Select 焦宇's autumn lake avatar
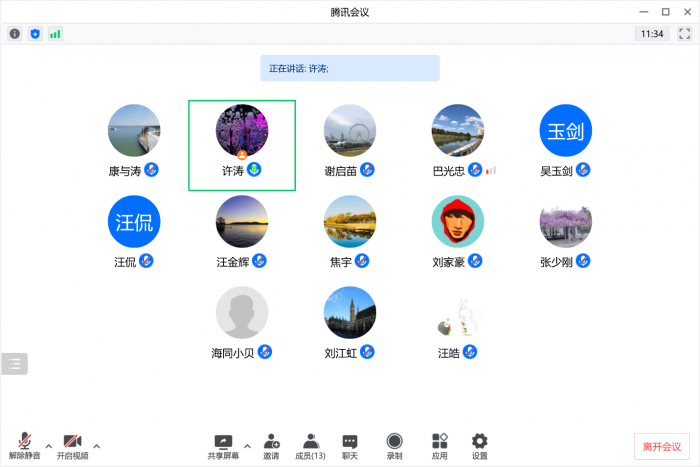The height and width of the screenshot is (467, 700). click(x=350, y=221)
